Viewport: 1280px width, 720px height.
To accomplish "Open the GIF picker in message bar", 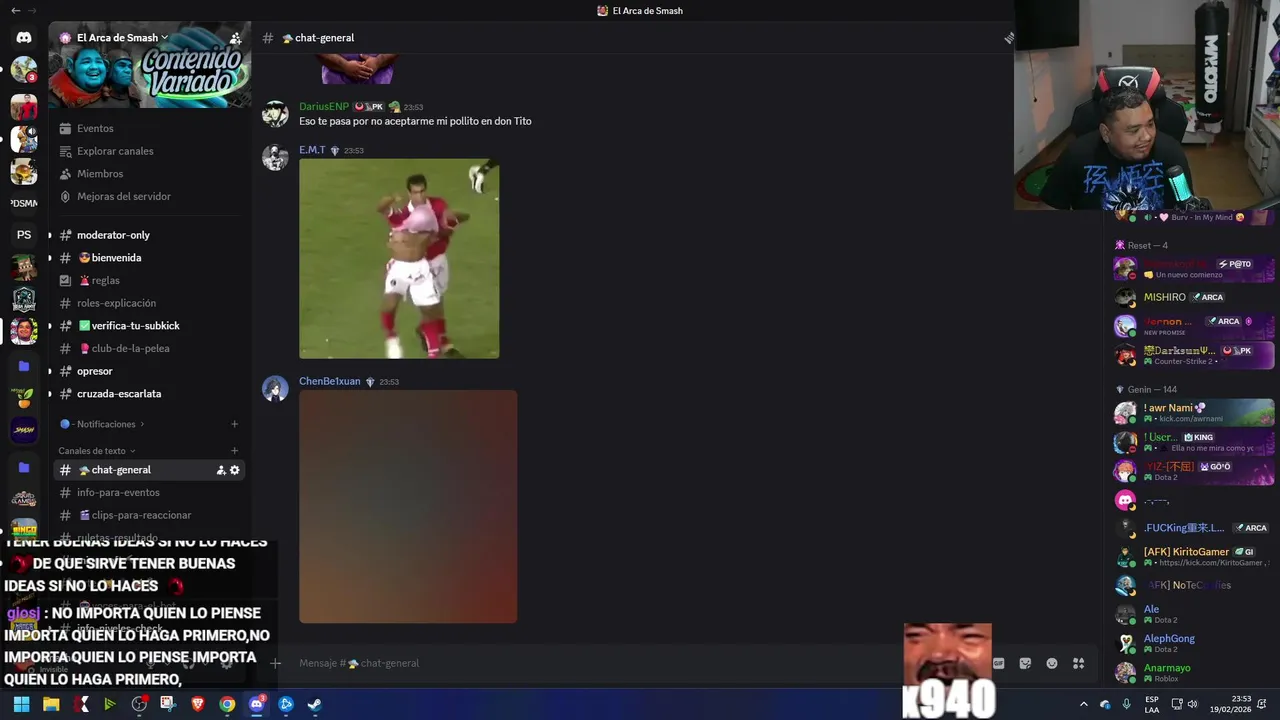I will tap(998, 663).
